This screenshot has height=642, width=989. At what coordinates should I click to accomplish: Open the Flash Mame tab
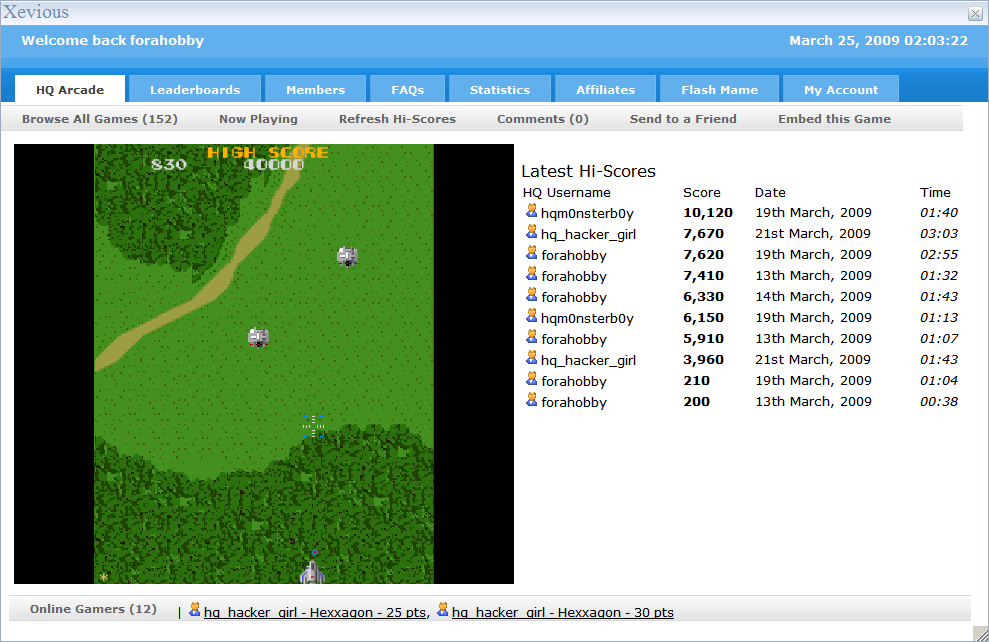click(719, 90)
